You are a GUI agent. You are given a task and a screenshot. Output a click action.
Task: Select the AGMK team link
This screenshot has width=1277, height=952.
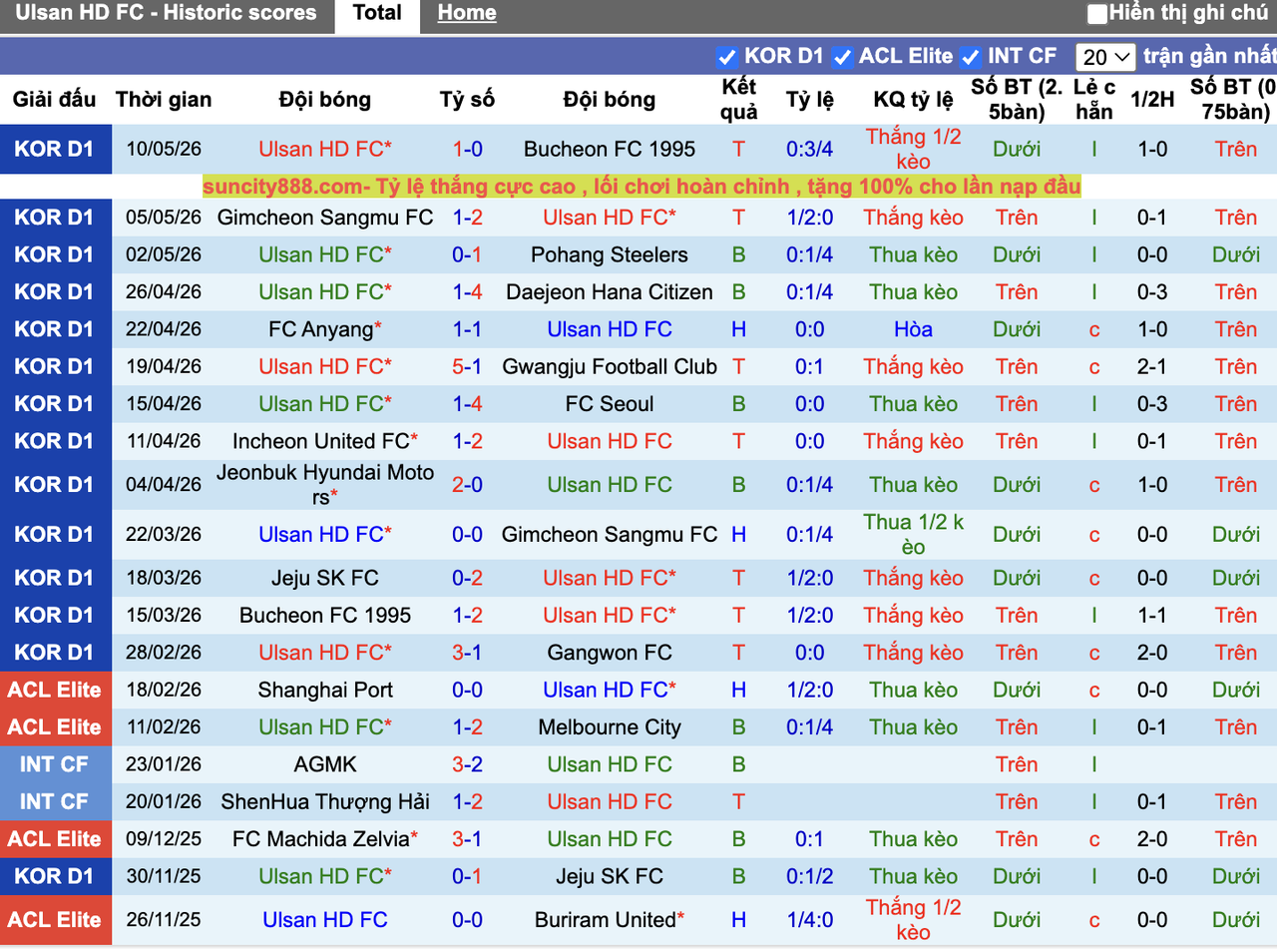click(x=325, y=764)
